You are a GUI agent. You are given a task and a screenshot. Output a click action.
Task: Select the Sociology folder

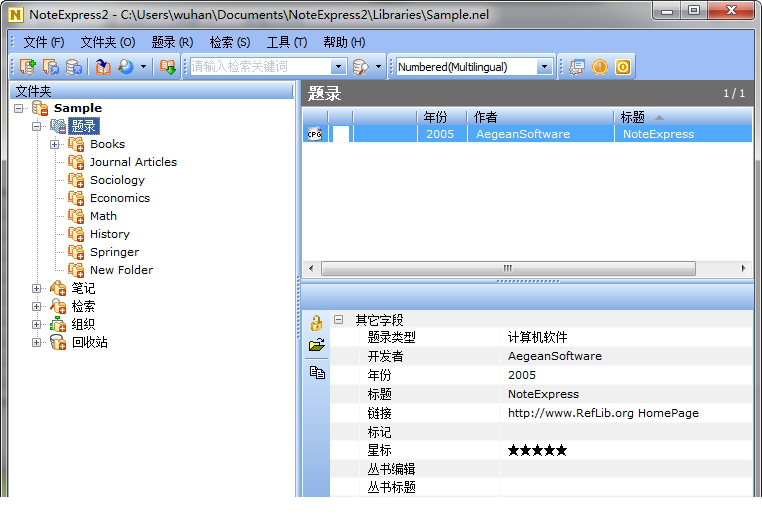coord(117,180)
